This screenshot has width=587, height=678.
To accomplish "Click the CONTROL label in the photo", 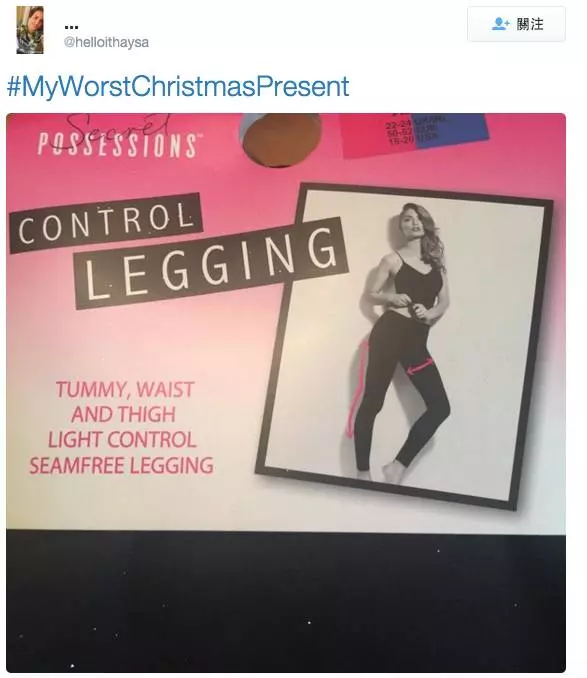I will 105,223.
